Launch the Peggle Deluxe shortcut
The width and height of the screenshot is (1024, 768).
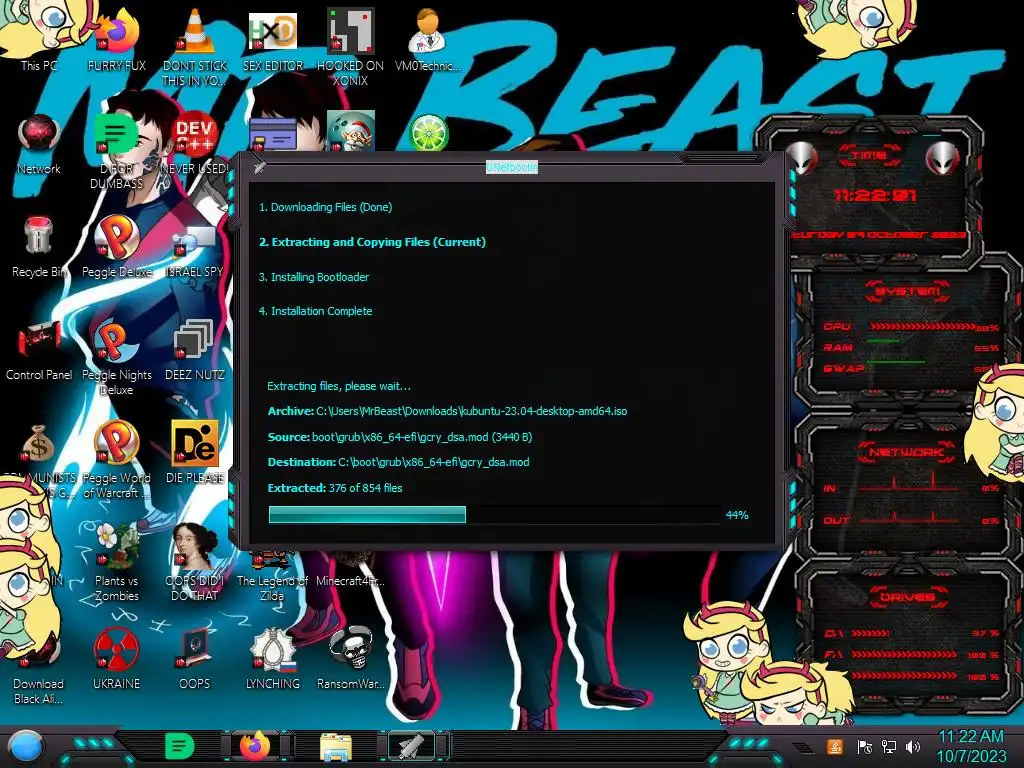click(x=117, y=245)
